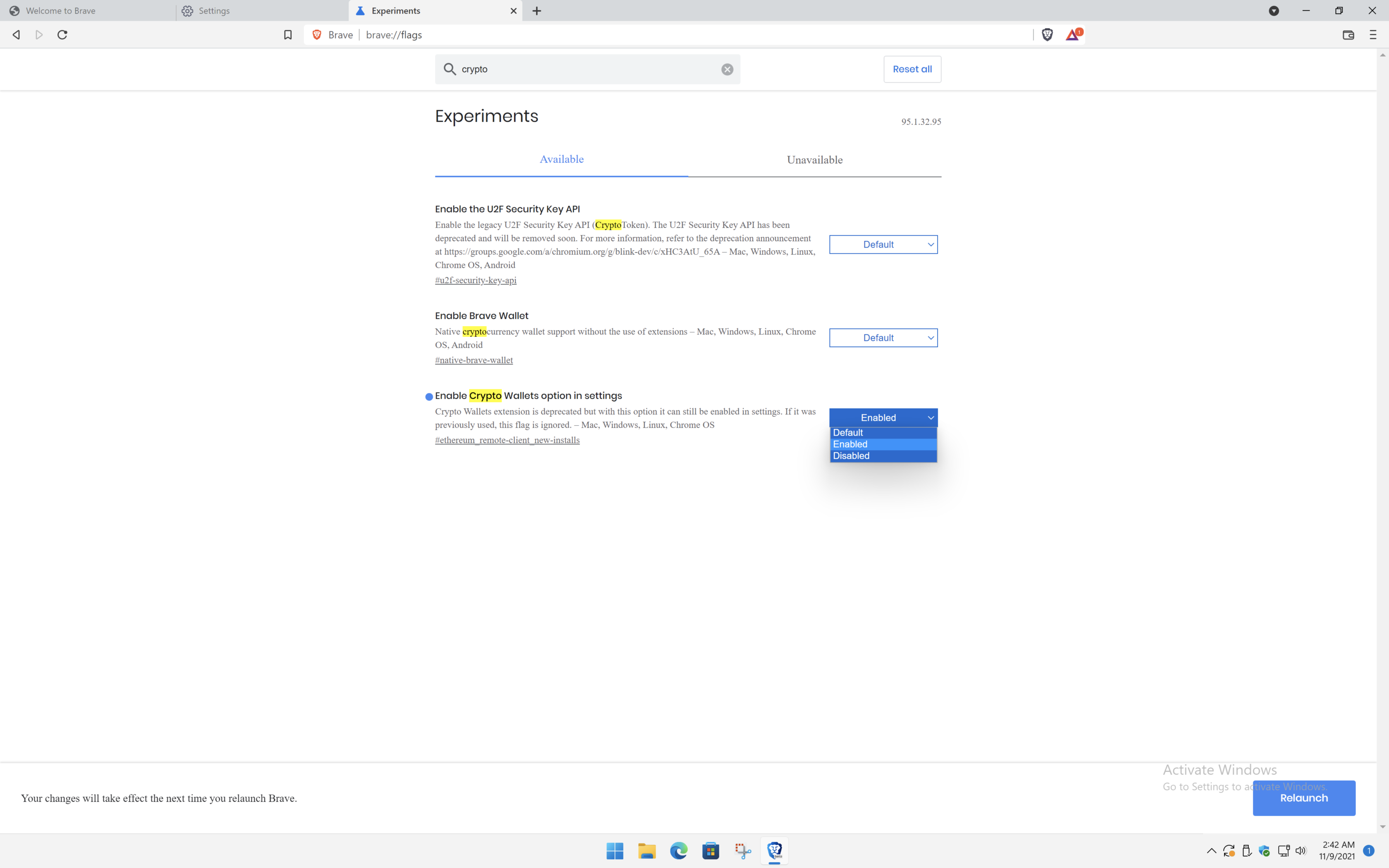Click the Reset all button
Viewport: 1389px width, 868px height.
[912, 69]
